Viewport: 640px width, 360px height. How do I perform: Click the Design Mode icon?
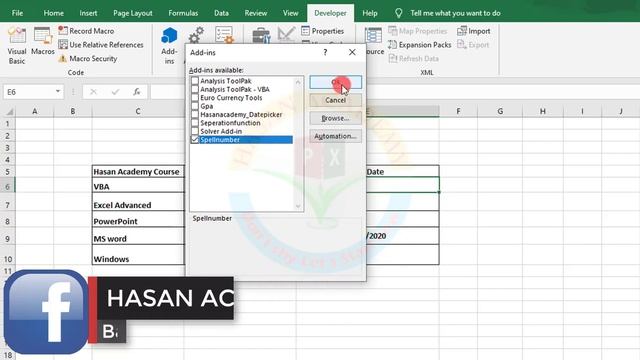point(286,34)
